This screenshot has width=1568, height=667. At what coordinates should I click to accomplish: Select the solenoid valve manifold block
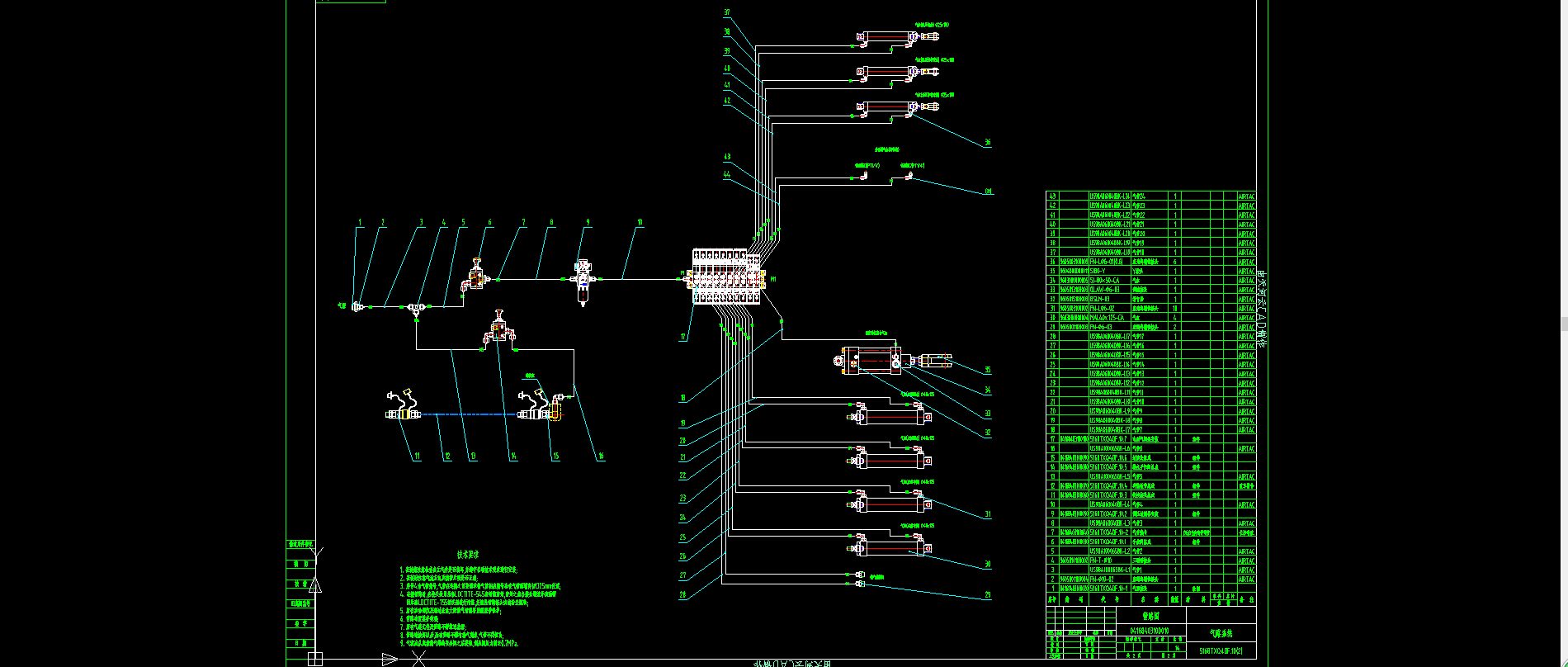tap(728, 277)
